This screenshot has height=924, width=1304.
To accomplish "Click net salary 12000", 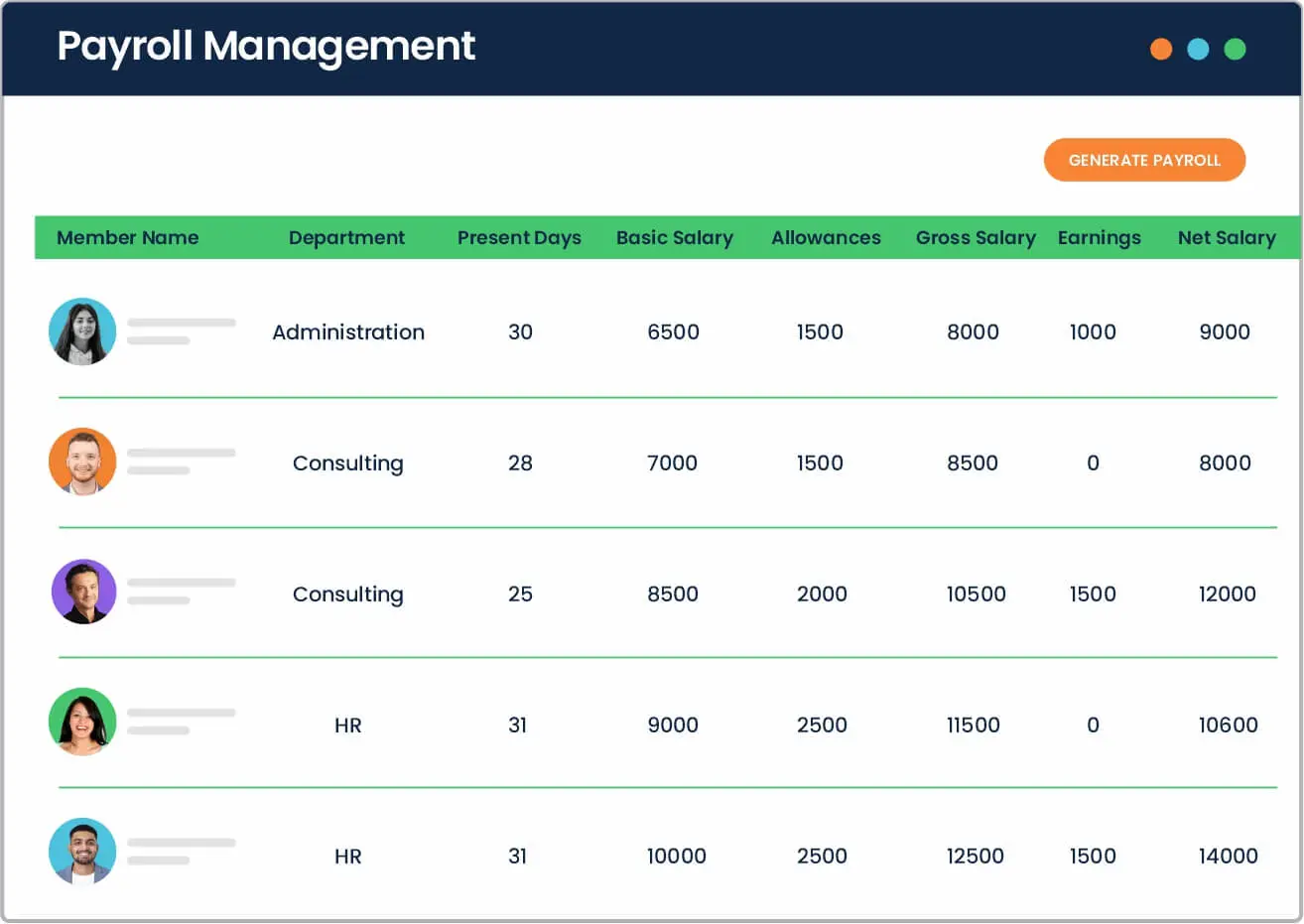I will click(1228, 594).
